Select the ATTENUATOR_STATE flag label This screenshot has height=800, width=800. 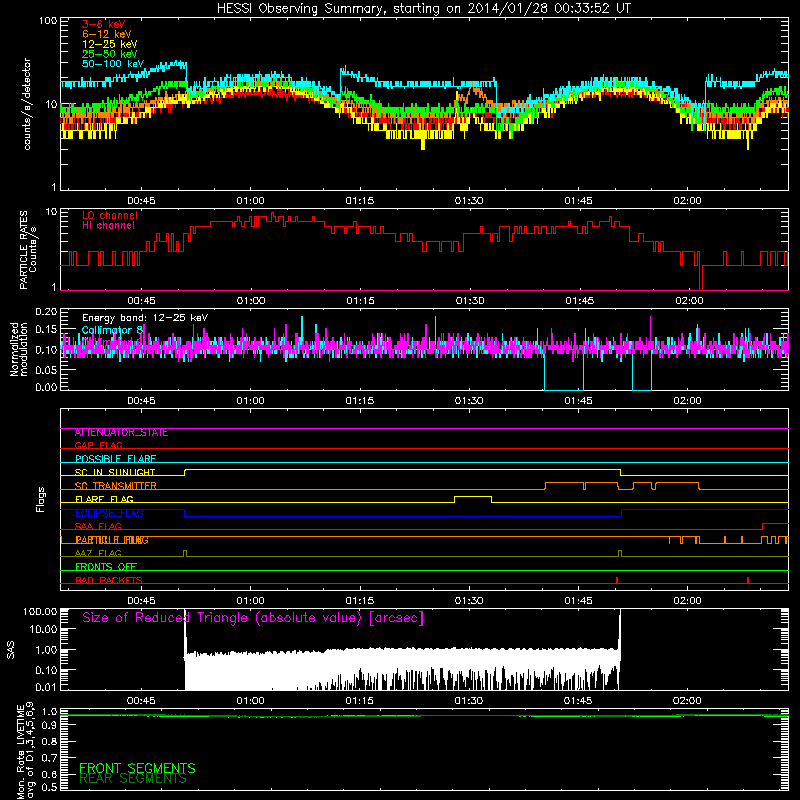pos(121,433)
